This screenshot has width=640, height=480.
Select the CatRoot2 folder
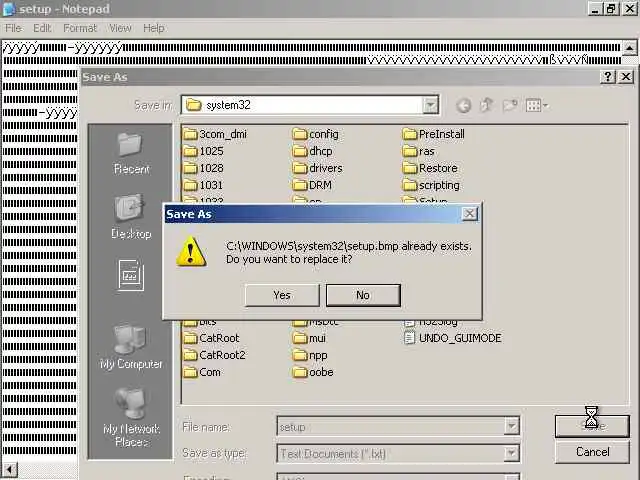pos(215,355)
